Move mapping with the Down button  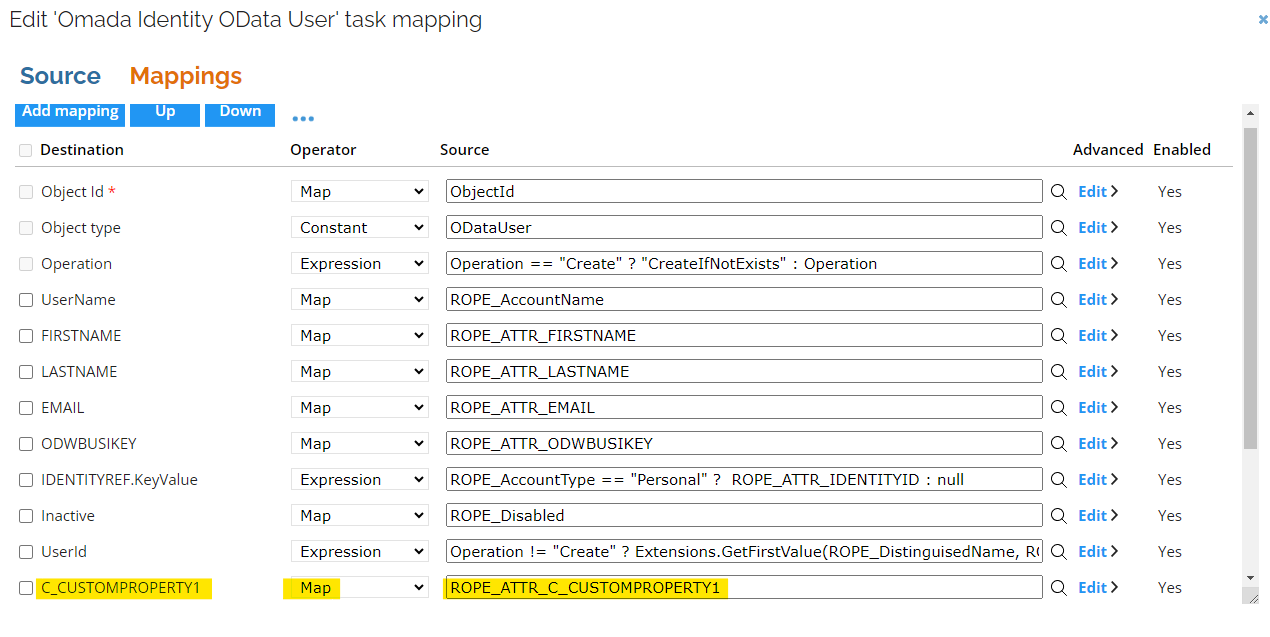tap(240, 114)
